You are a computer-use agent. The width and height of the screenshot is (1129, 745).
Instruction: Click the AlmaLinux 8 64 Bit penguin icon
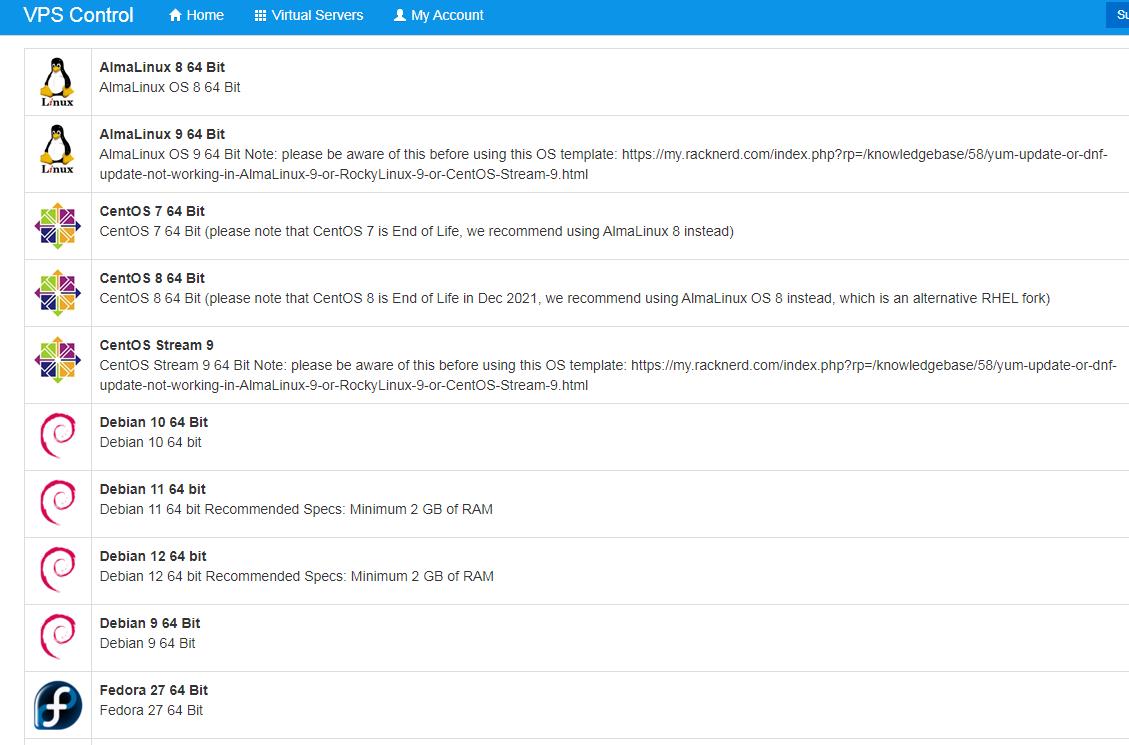click(58, 82)
